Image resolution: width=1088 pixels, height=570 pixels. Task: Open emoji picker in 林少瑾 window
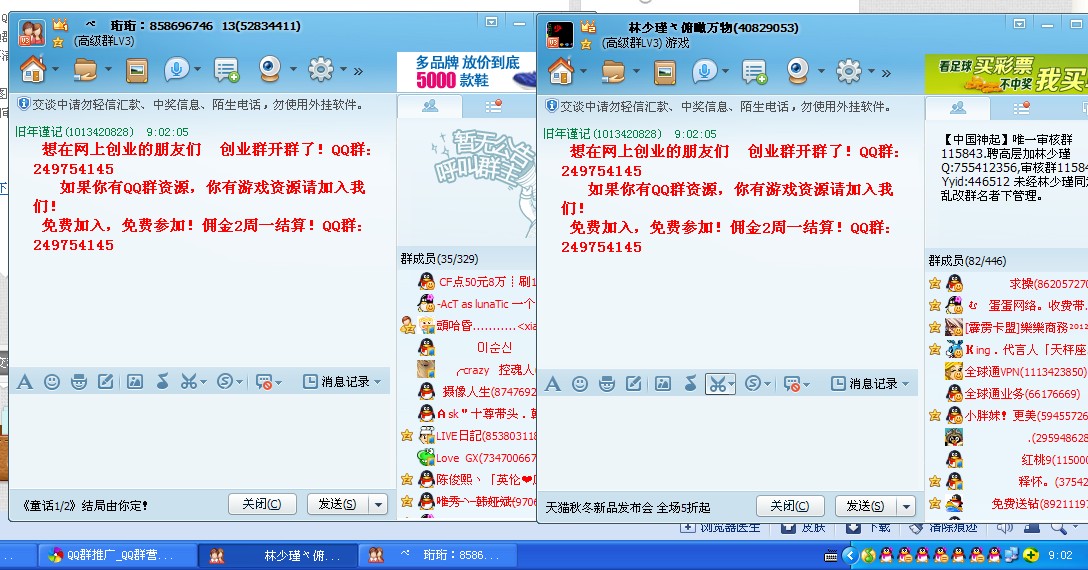point(580,384)
